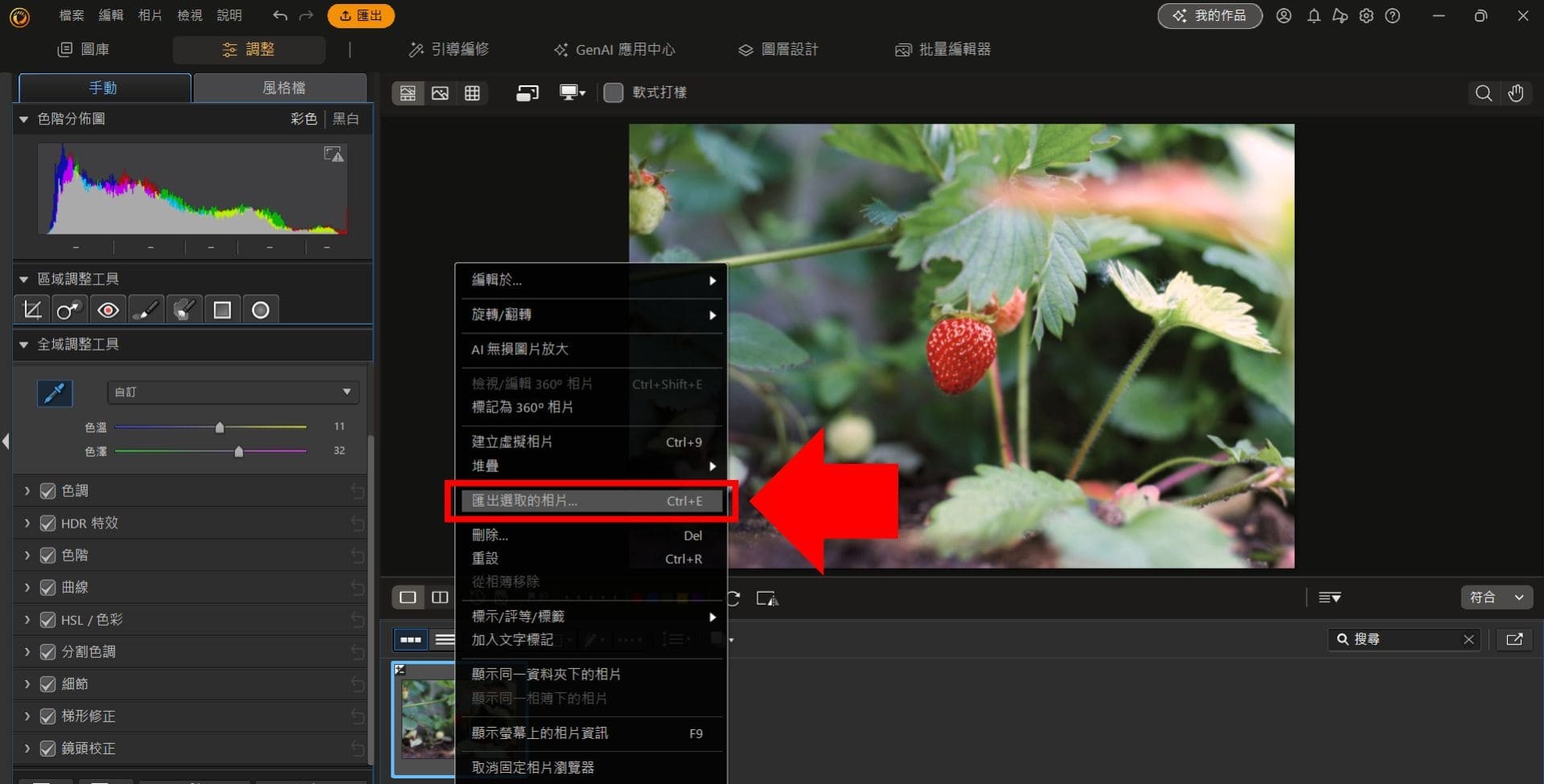Select the adjustment brush tool
The width and height of the screenshot is (1544, 784).
point(146,309)
